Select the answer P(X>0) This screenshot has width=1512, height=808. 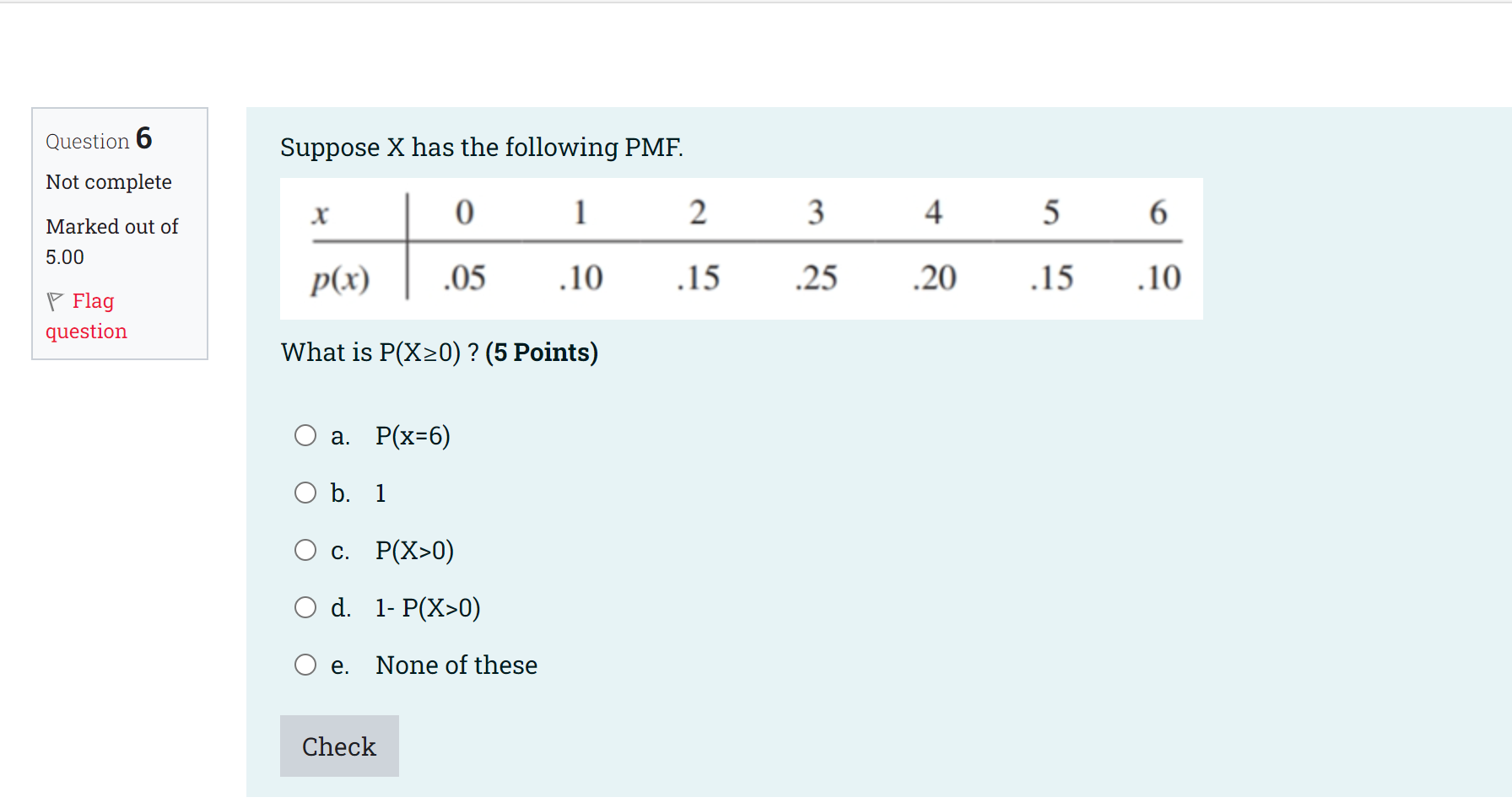[x=414, y=551]
